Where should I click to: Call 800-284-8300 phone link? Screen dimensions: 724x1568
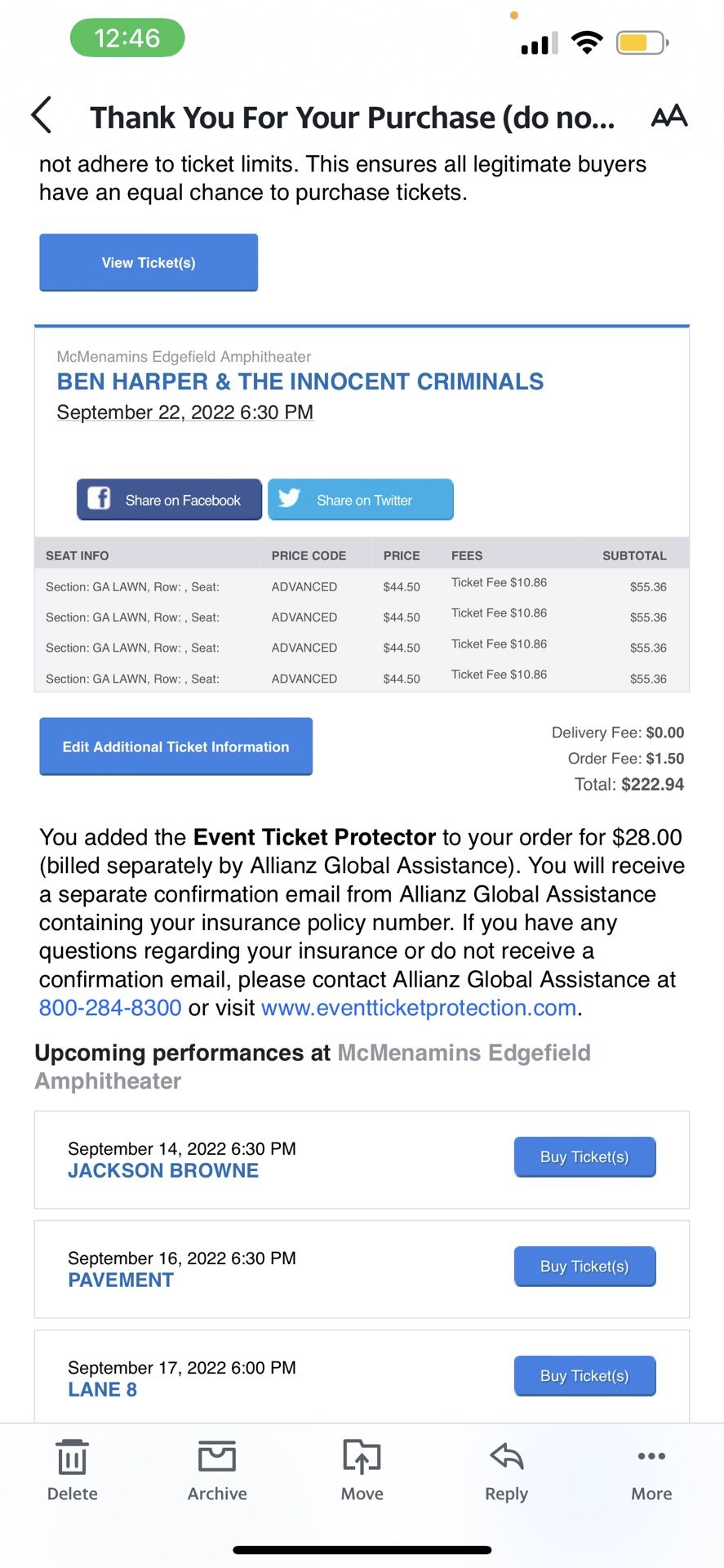tap(110, 1008)
